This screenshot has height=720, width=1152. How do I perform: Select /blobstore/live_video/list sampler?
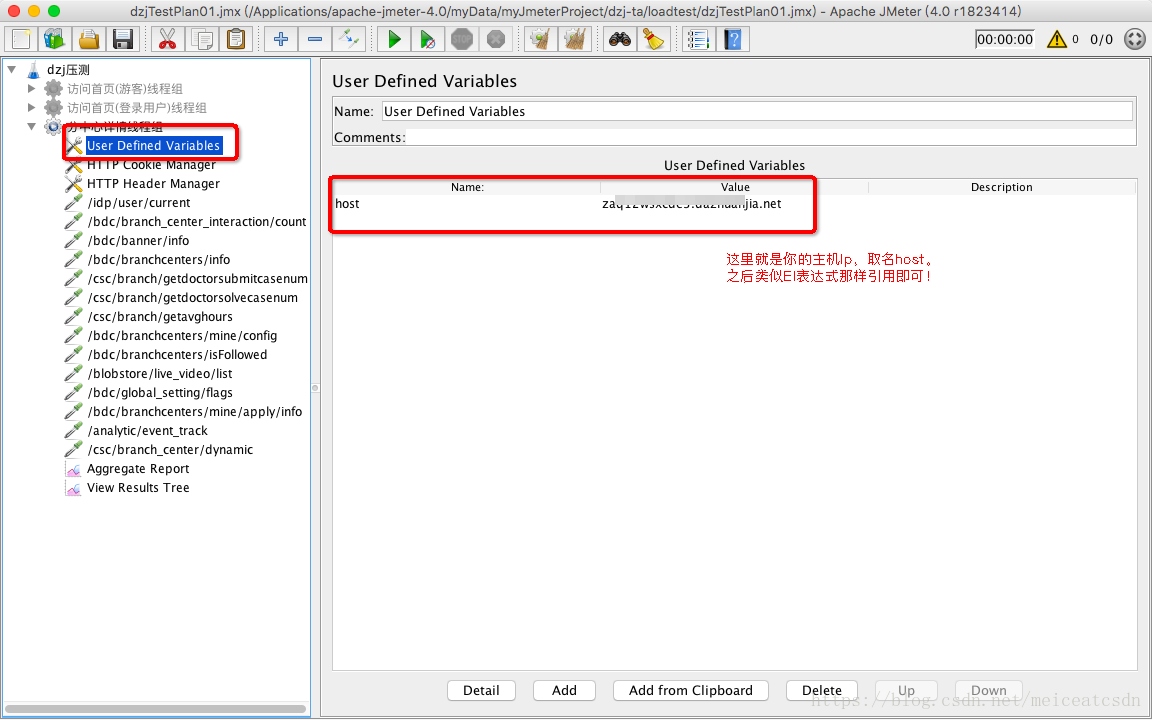[160, 374]
